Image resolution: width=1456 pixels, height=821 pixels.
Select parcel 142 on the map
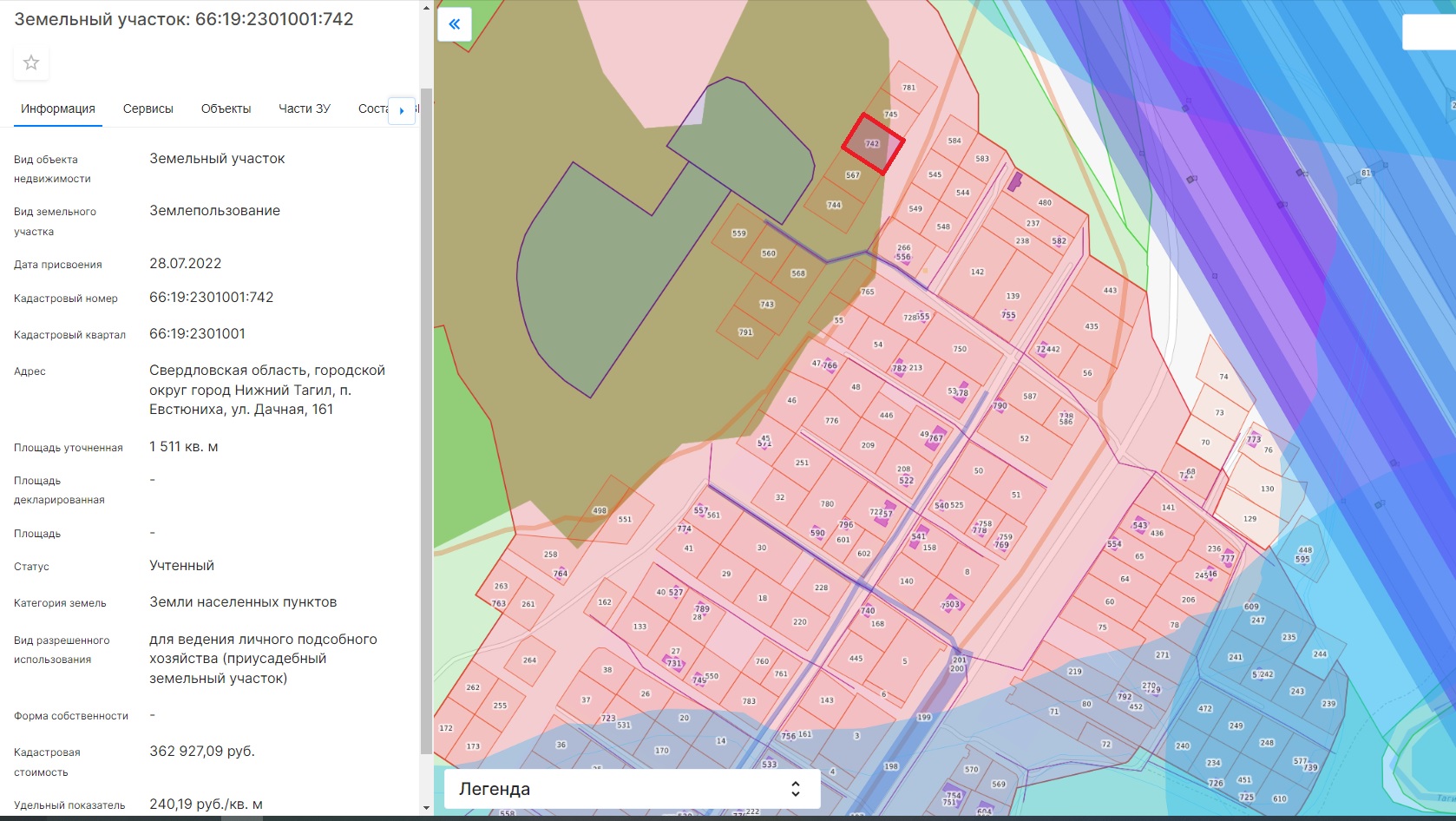977,272
